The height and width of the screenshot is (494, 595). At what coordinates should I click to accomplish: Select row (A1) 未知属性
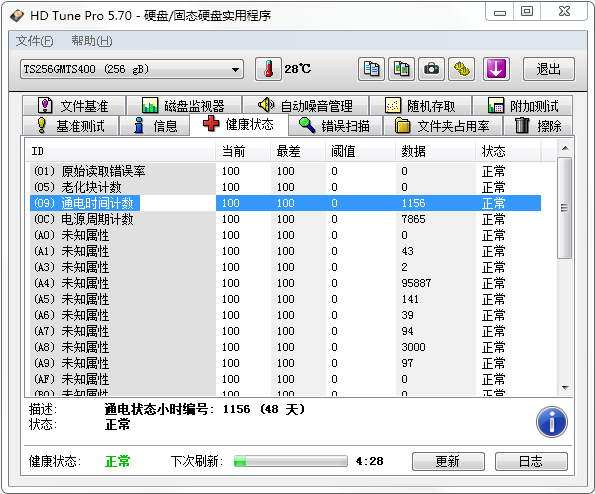coord(285,251)
